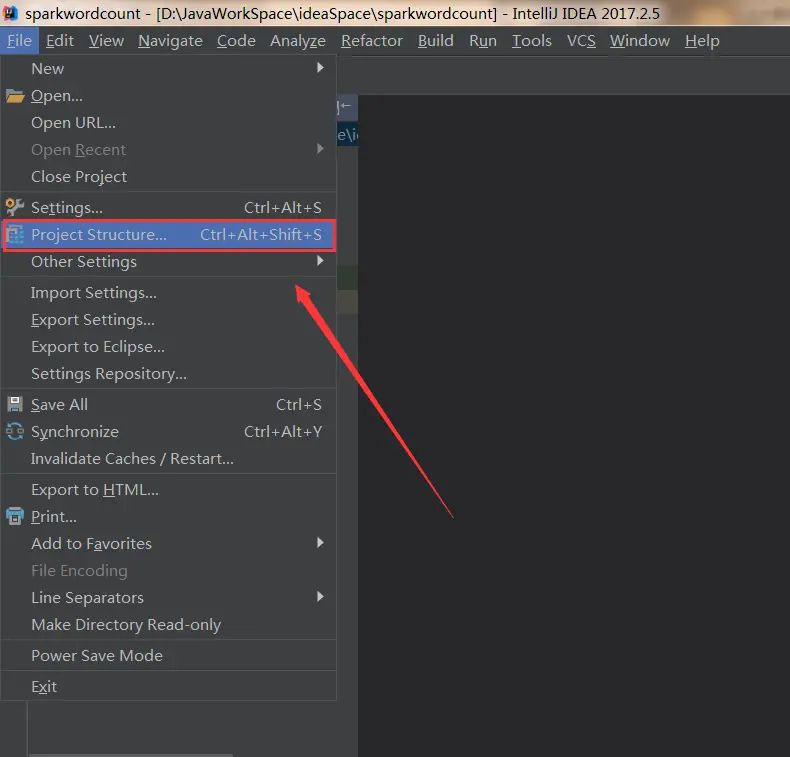This screenshot has width=790, height=757.
Task: Select Synchronize entry
Action: (168, 432)
